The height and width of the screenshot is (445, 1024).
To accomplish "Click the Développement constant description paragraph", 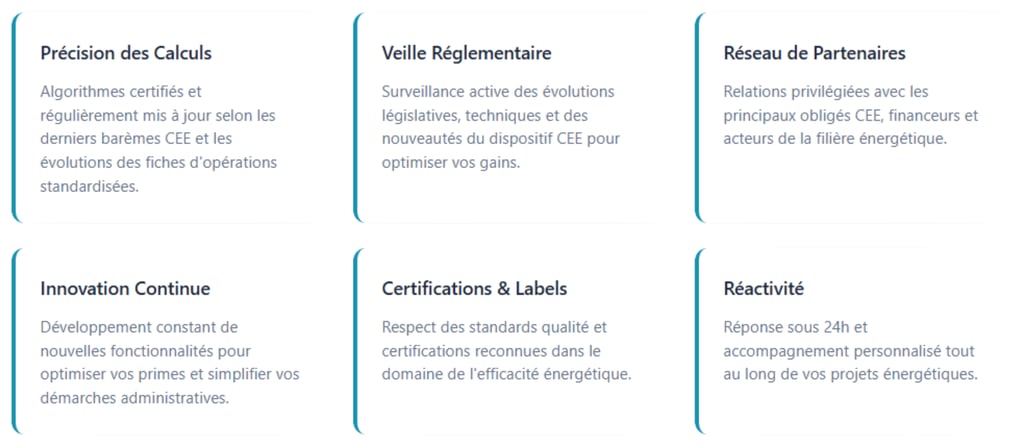I will (x=170, y=363).
